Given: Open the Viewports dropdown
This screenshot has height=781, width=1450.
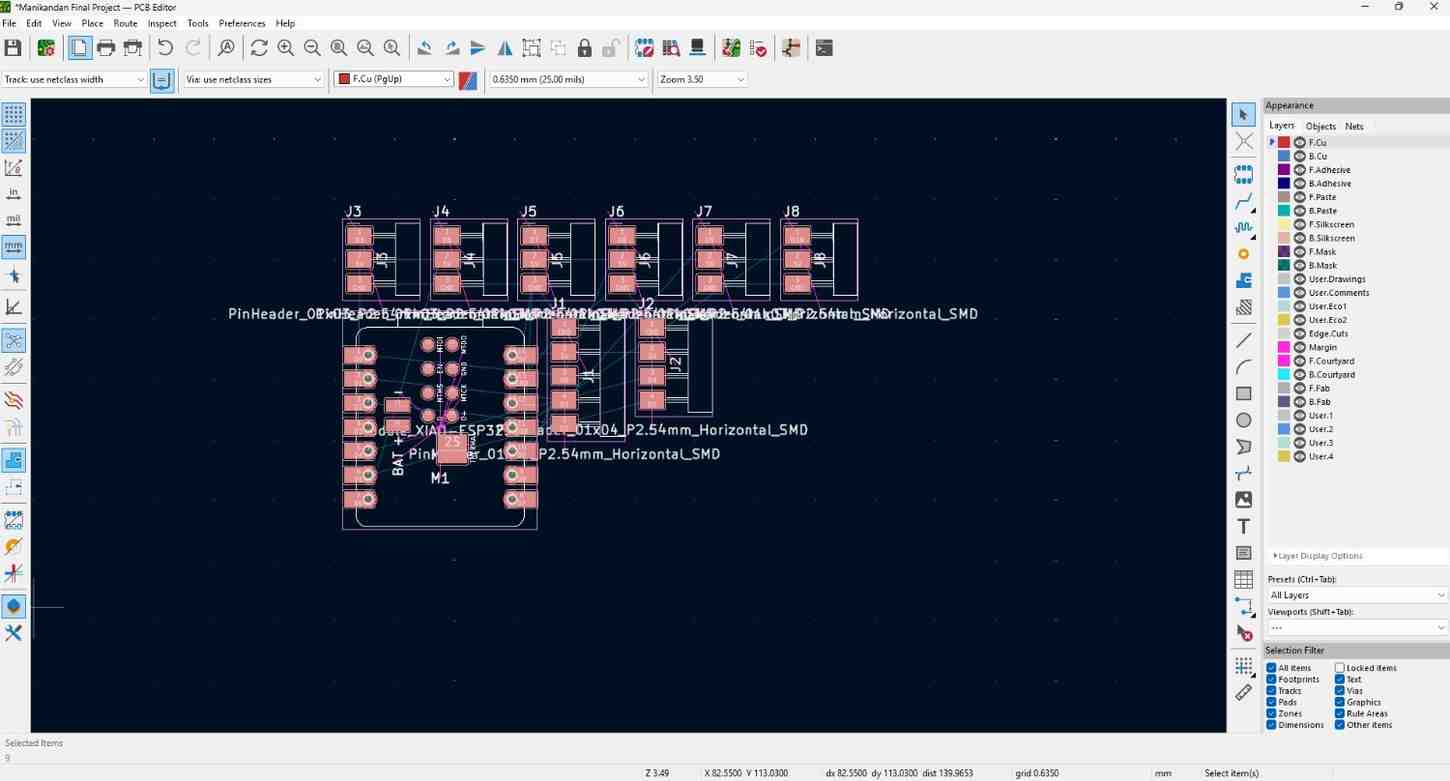Looking at the screenshot, I should point(1357,628).
